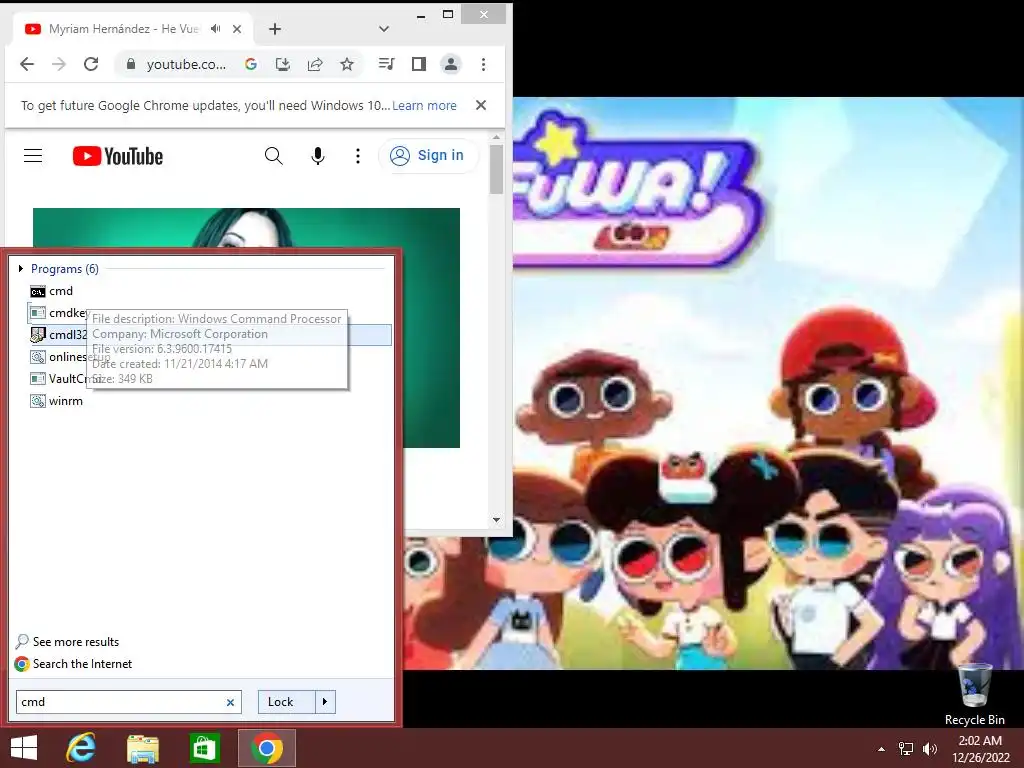Open Chrome tab search chevron
1024x768 pixels.
click(x=384, y=29)
